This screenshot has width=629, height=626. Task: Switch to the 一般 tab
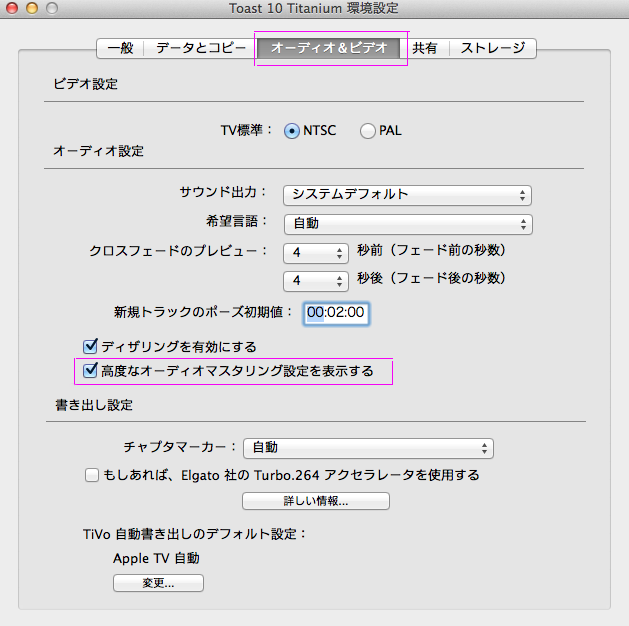(120, 48)
